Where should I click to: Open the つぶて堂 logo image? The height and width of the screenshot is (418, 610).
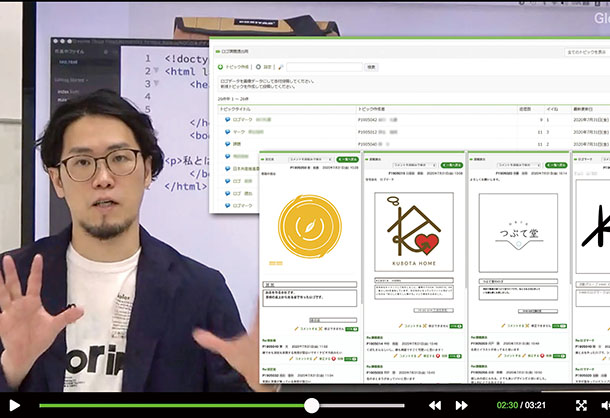518,233
